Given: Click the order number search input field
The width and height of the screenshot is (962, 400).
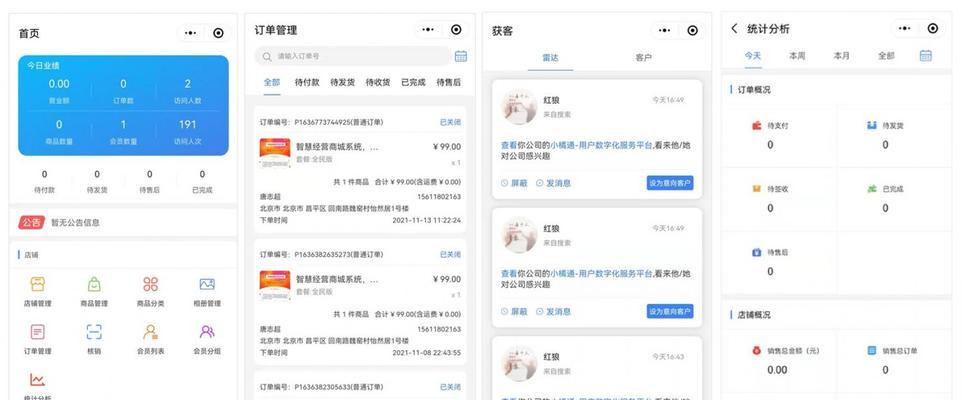Looking at the screenshot, I should pos(353,56).
